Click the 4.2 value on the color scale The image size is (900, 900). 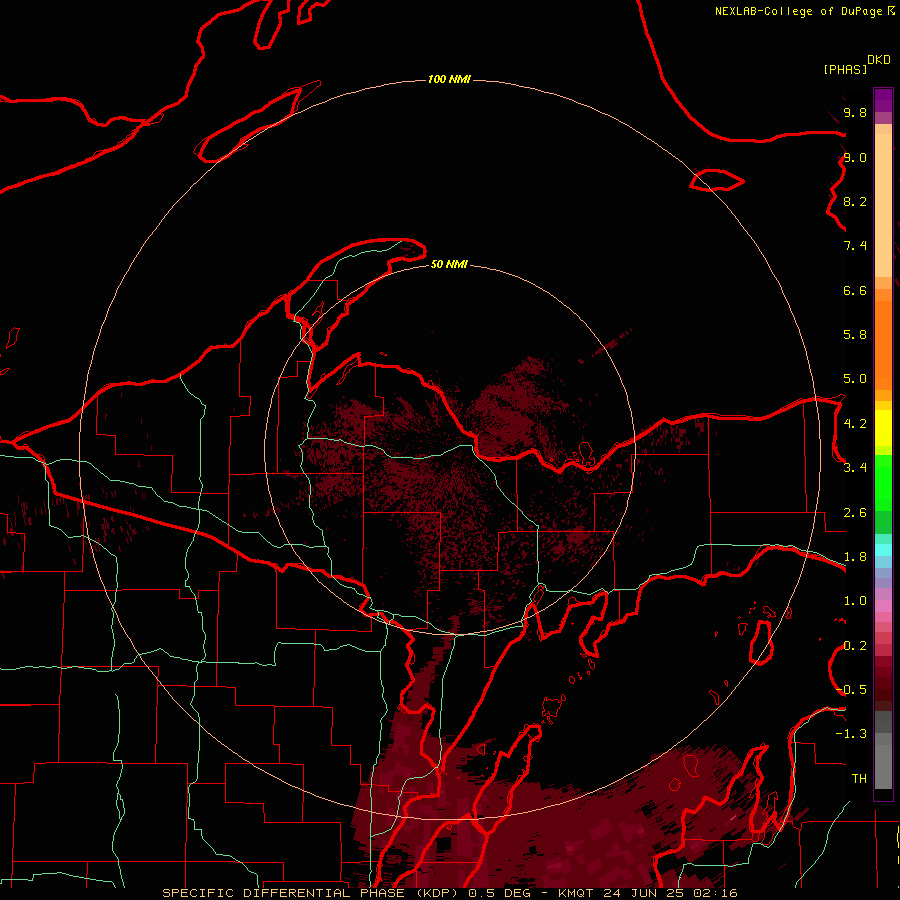[855, 424]
